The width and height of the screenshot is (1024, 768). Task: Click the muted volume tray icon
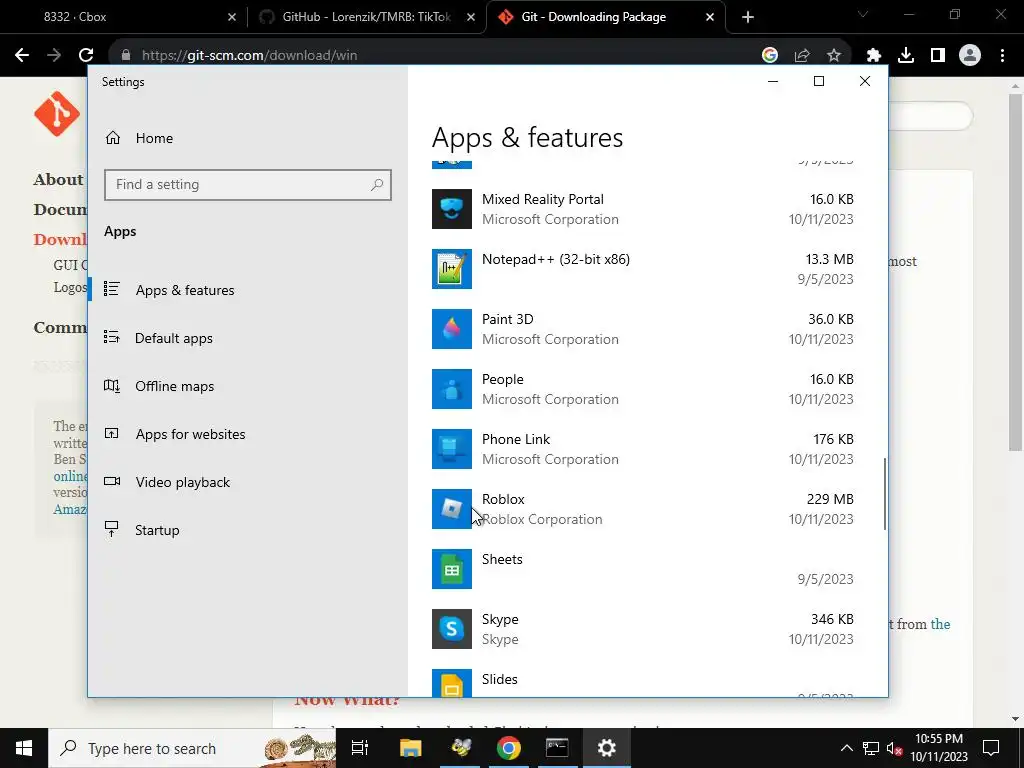pyautogui.click(x=894, y=748)
